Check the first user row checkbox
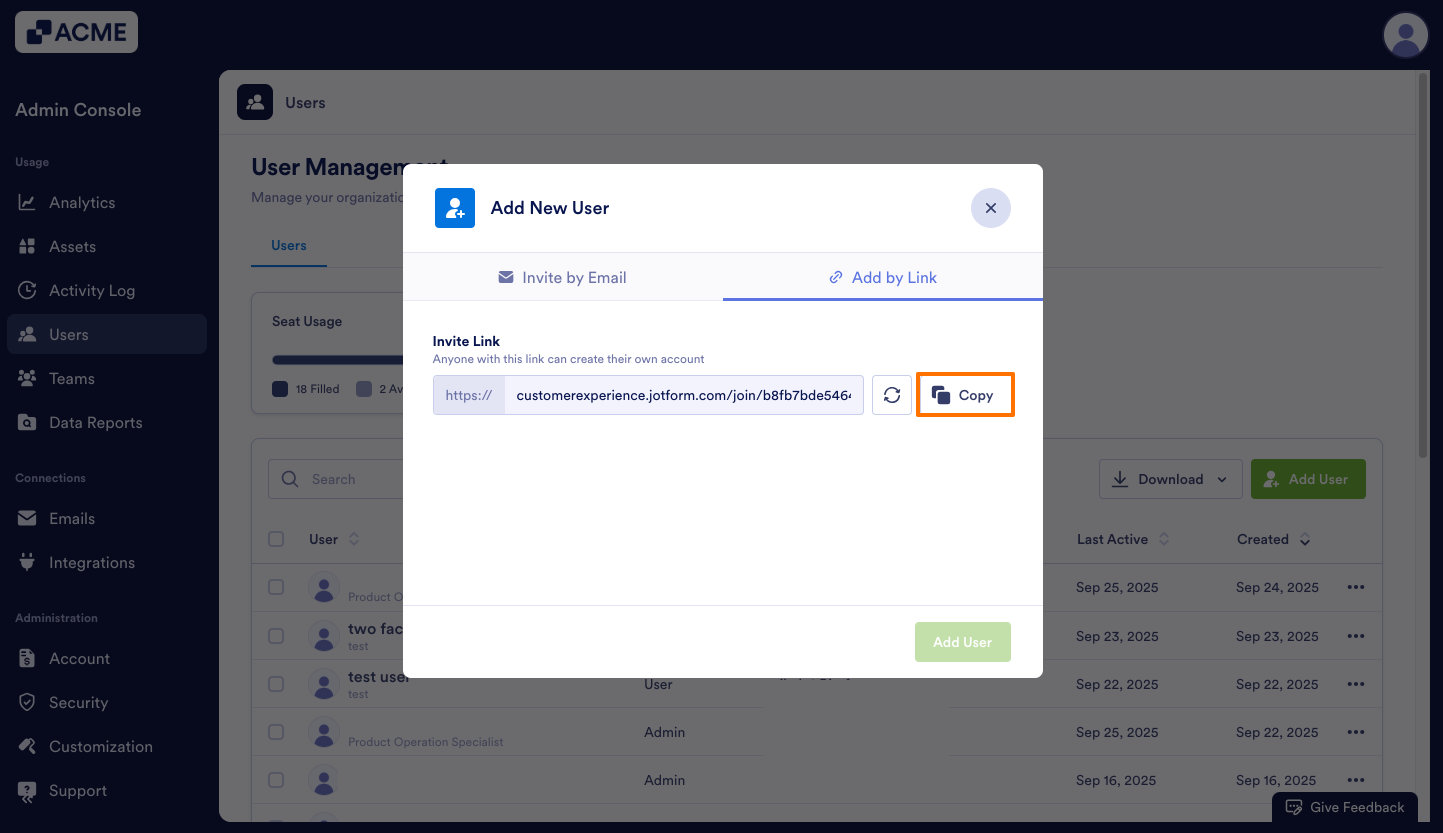Screen dimensions: 1443x833 [276, 588]
